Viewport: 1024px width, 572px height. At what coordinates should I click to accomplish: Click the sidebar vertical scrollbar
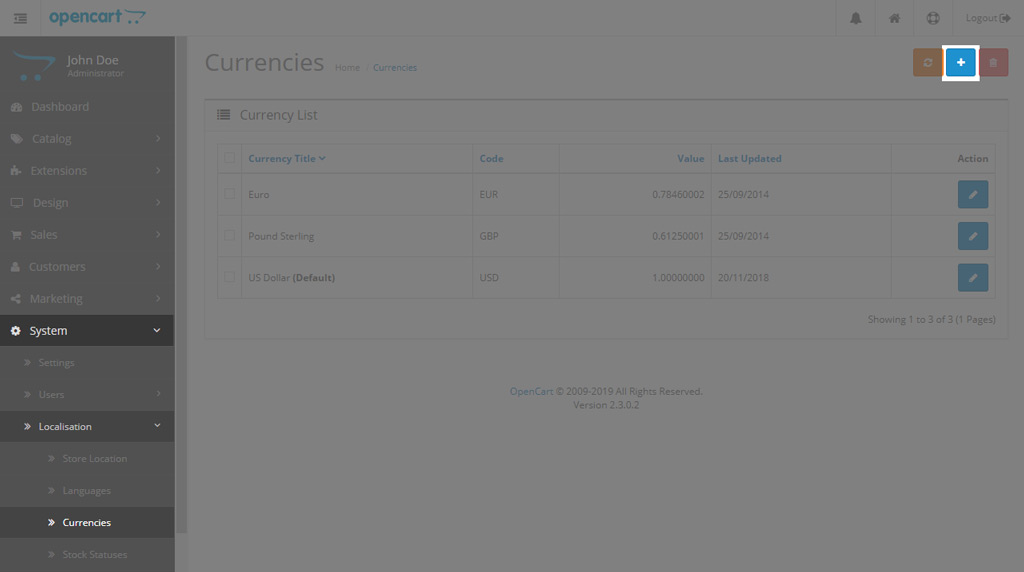[x=181, y=284]
